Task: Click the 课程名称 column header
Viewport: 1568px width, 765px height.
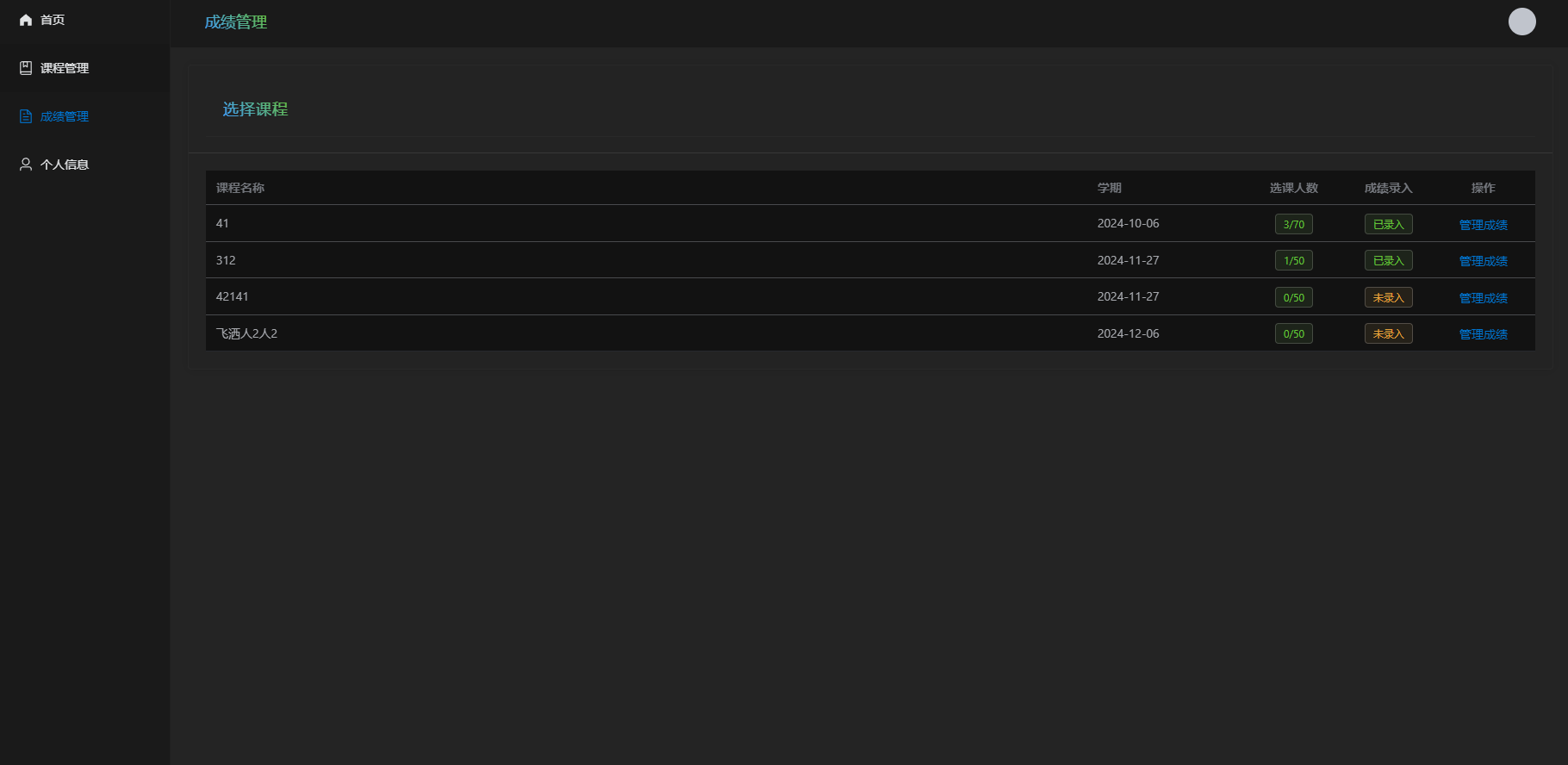Action: coord(240,188)
